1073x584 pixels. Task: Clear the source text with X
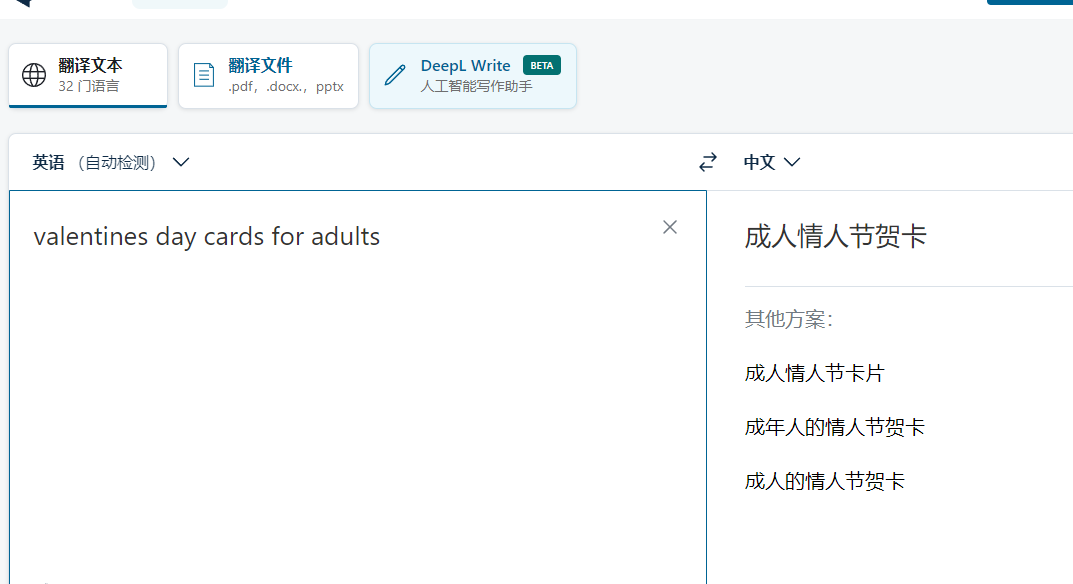click(670, 227)
